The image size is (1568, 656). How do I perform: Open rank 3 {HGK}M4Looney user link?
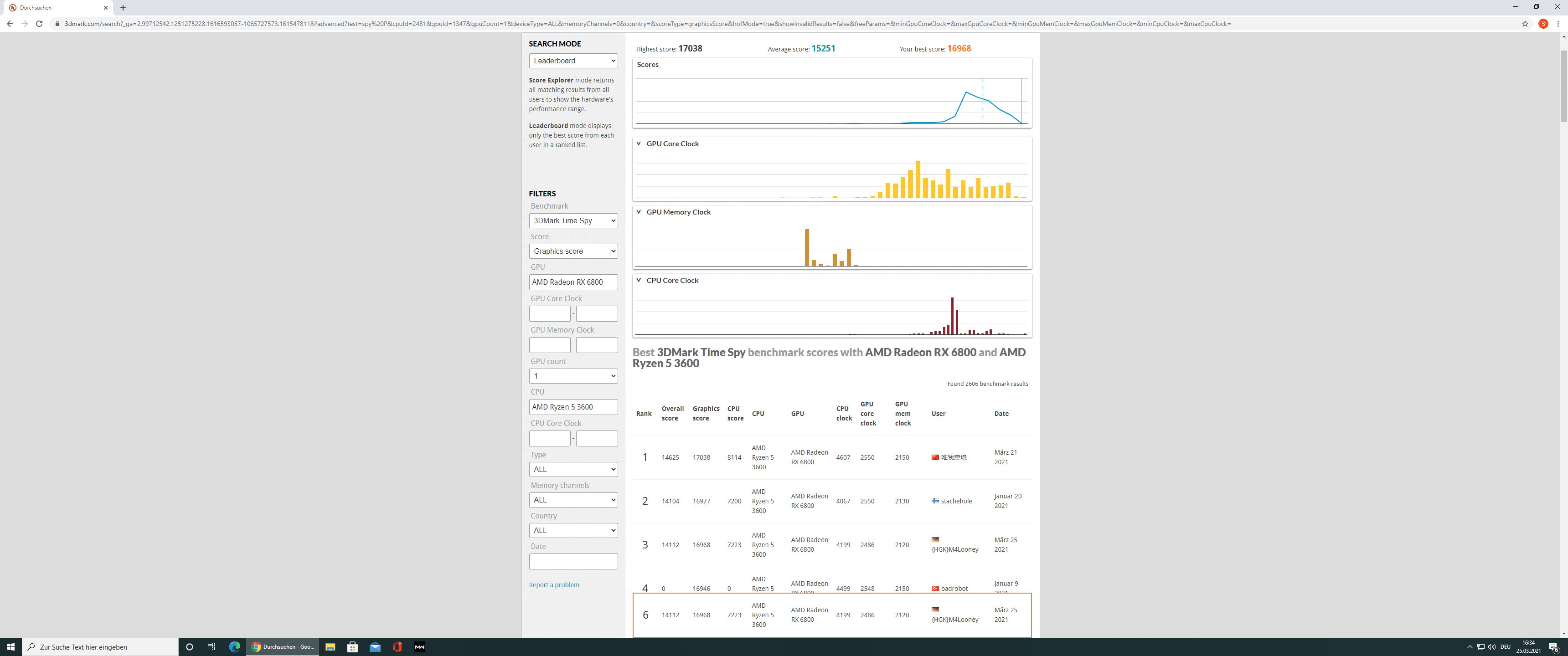(955, 549)
